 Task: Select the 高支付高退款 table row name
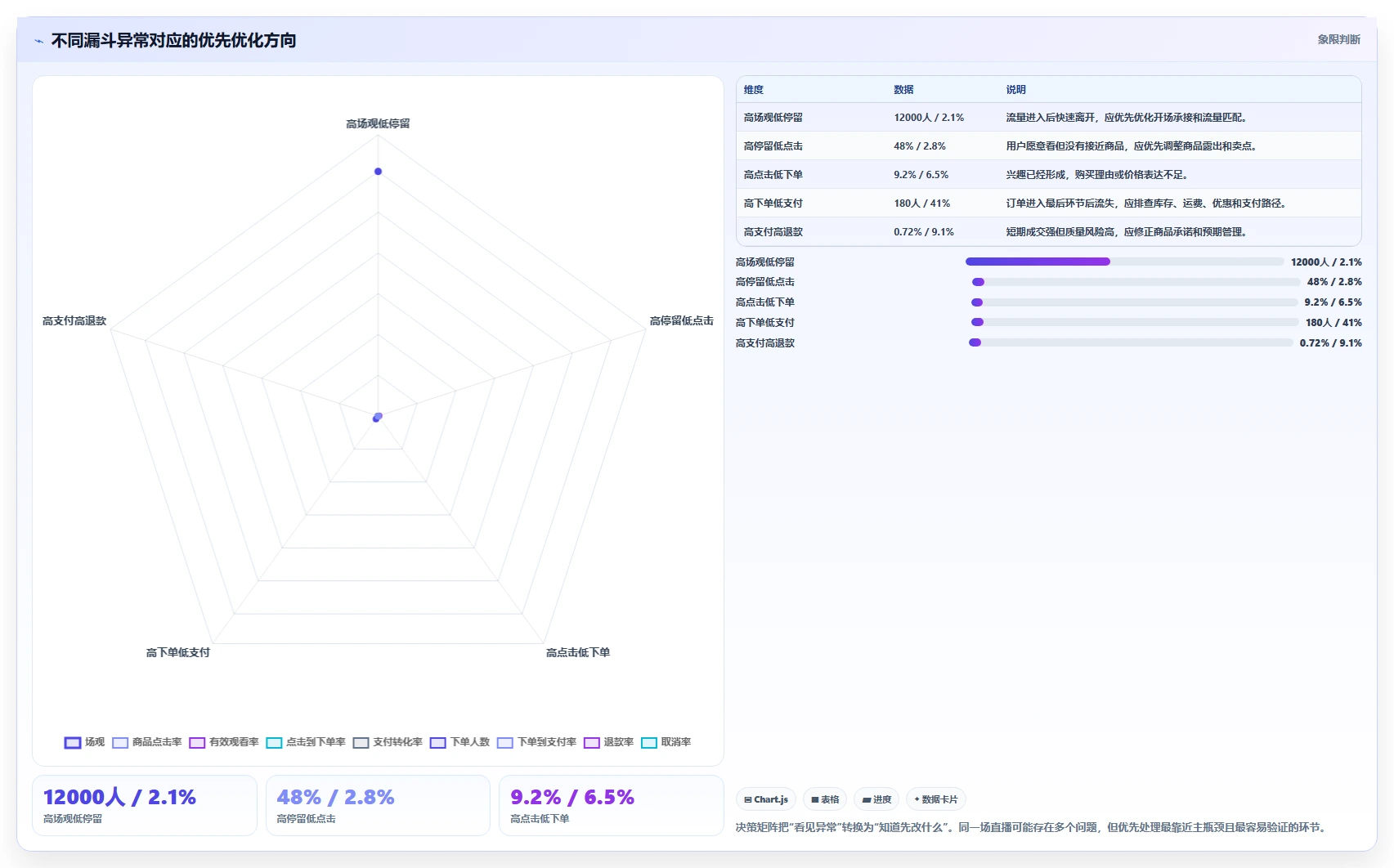773,232
